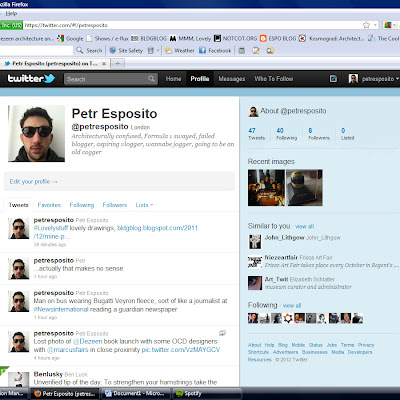Open the petresposito account dropdown menu
Image resolution: width=400 pixels, height=400 pixels.
coord(373,79)
